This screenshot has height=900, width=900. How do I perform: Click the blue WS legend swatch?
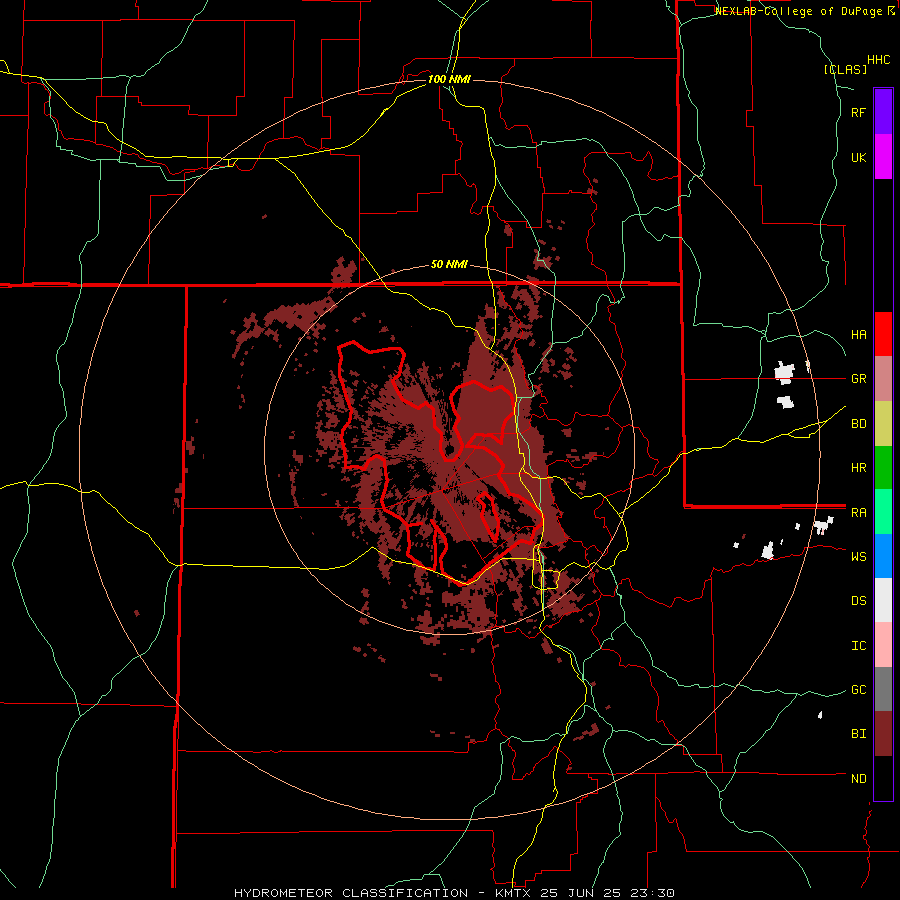click(x=883, y=556)
